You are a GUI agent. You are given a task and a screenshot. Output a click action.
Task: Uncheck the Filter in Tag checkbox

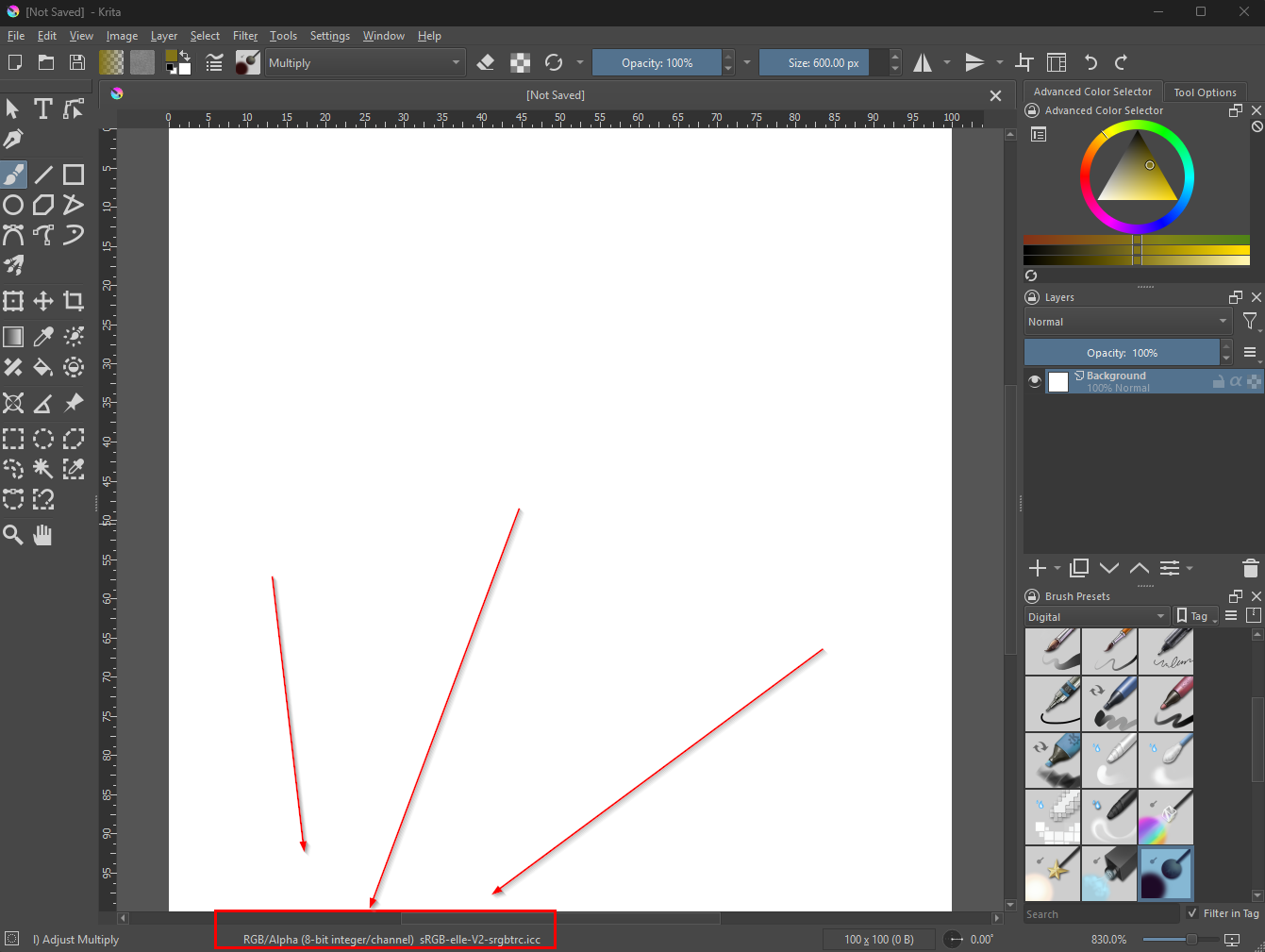click(x=1192, y=913)
